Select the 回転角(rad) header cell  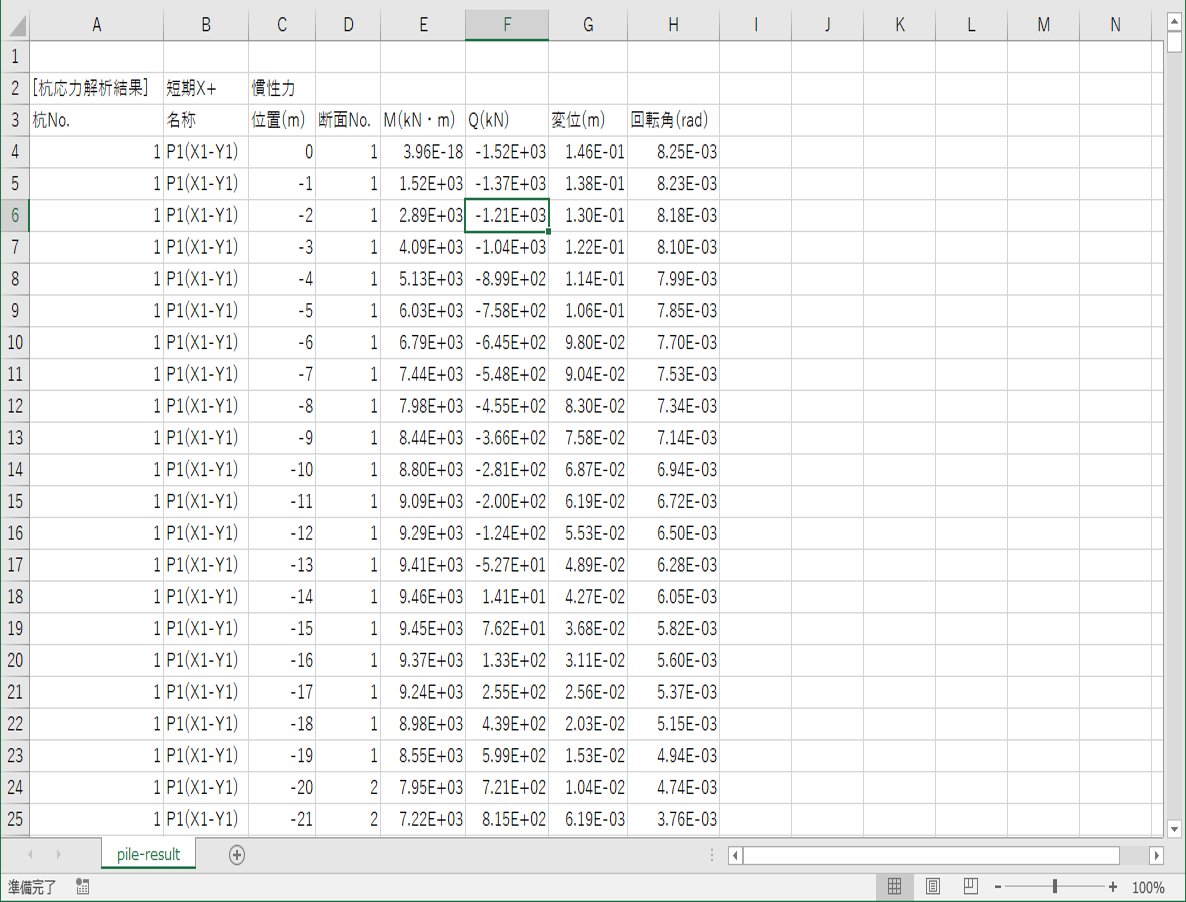coord(673,120)
